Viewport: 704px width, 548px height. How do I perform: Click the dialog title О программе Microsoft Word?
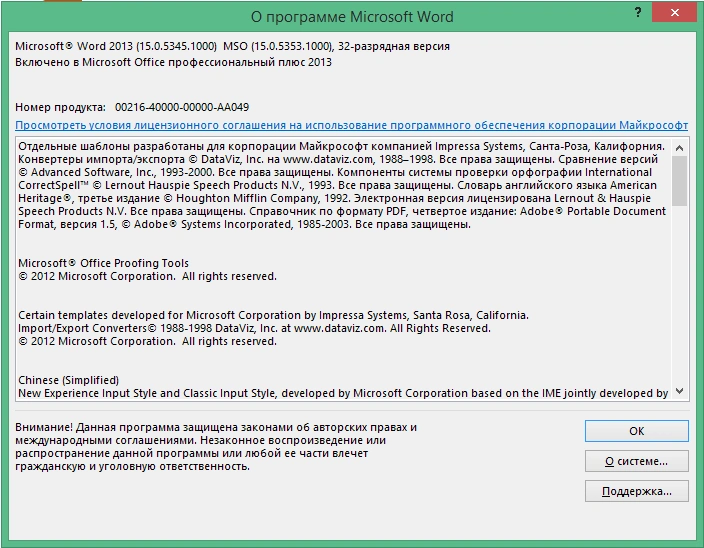352,17
